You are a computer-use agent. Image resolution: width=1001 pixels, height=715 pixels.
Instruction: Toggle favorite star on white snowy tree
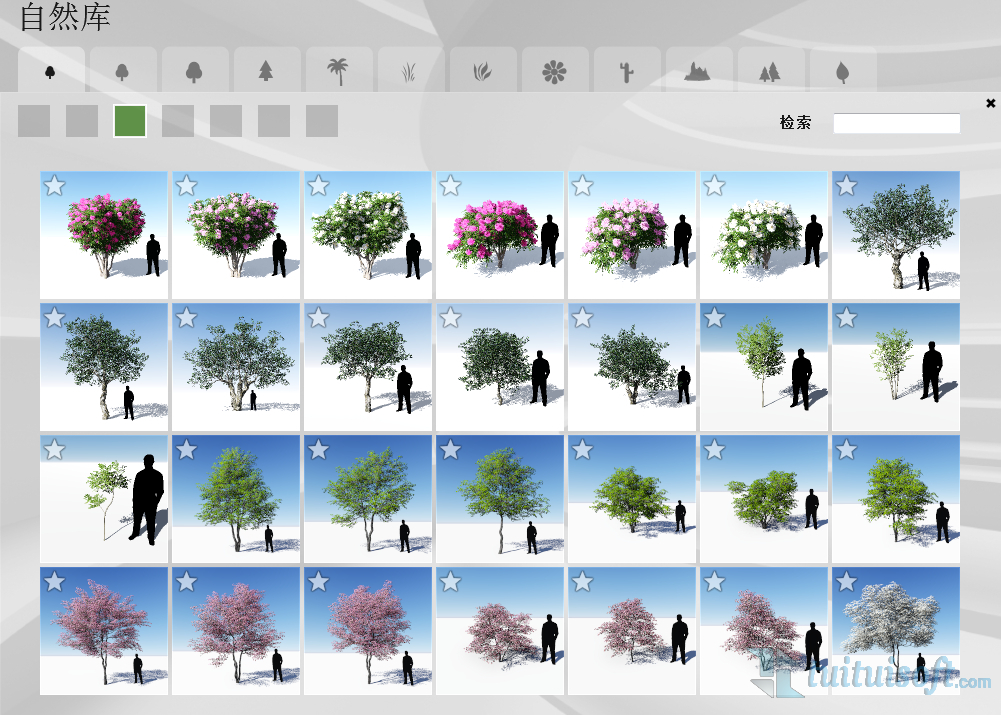(846, 582)
